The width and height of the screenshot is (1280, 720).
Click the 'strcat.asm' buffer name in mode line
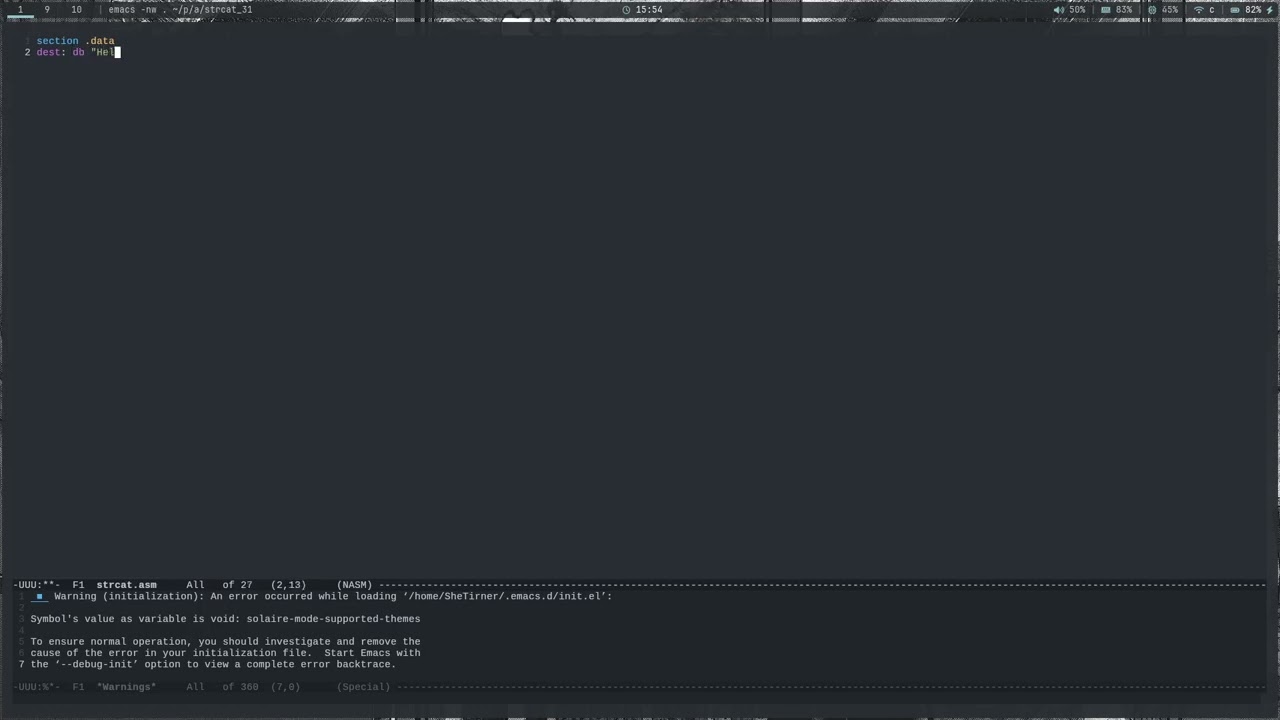click(x=126, y=585)
